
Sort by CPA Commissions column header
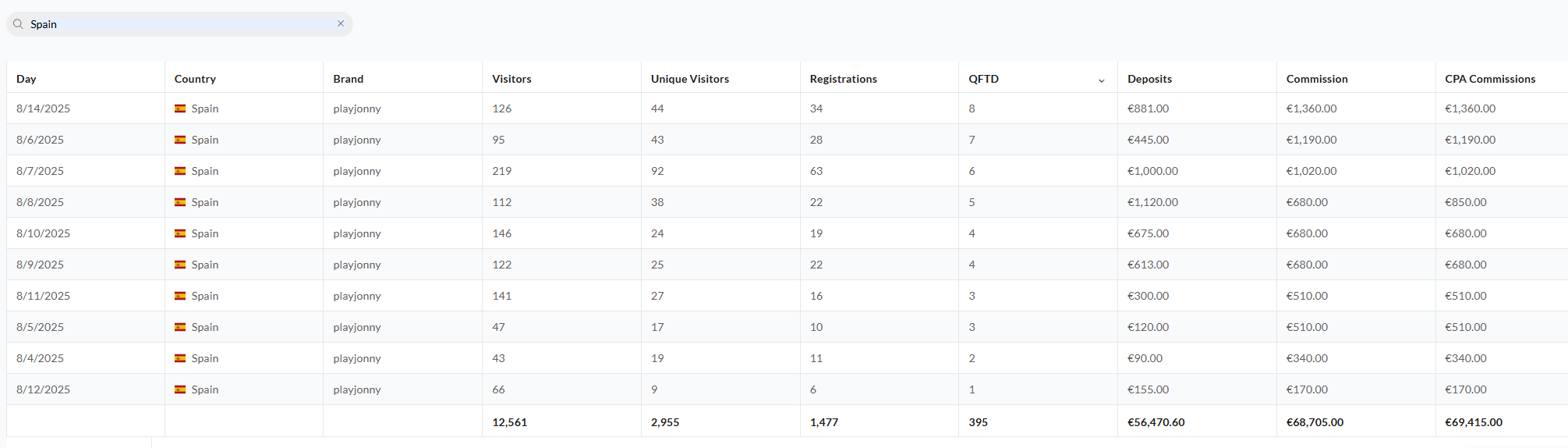1490,79
